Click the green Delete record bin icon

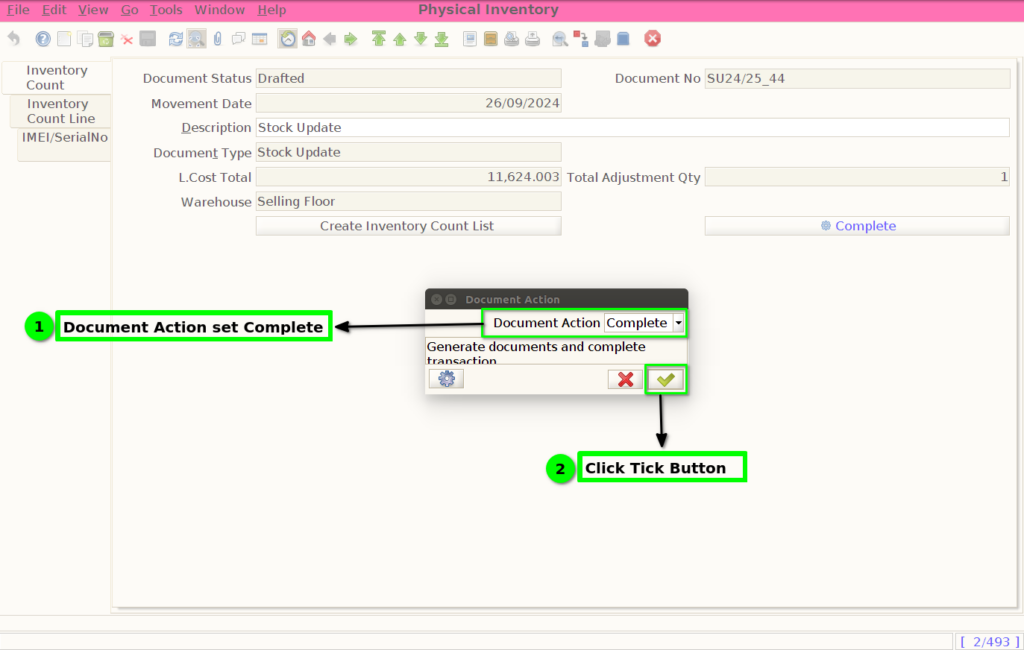pos(106,39)
